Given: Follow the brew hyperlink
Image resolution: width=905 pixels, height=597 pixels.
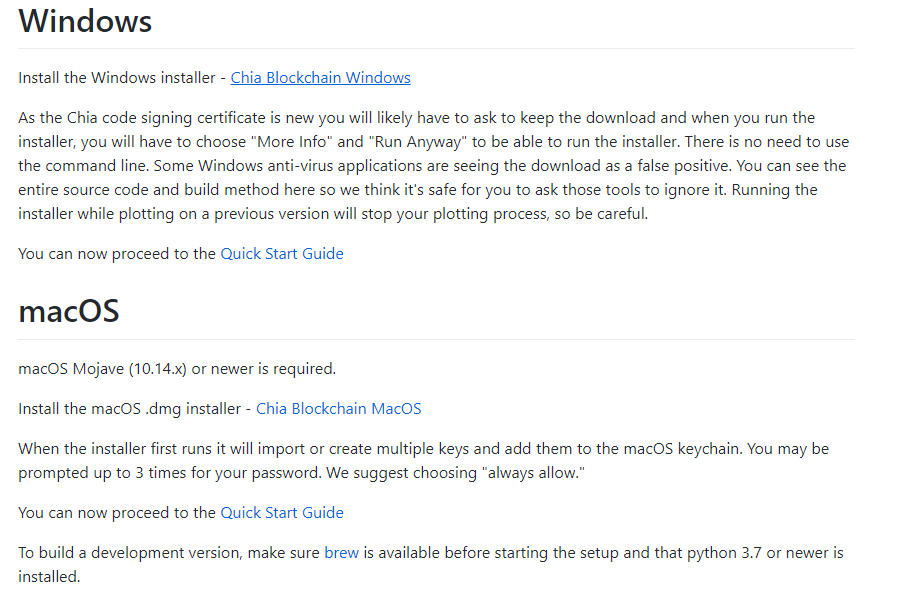Looking at the screenshot, I should pos(341,553).
